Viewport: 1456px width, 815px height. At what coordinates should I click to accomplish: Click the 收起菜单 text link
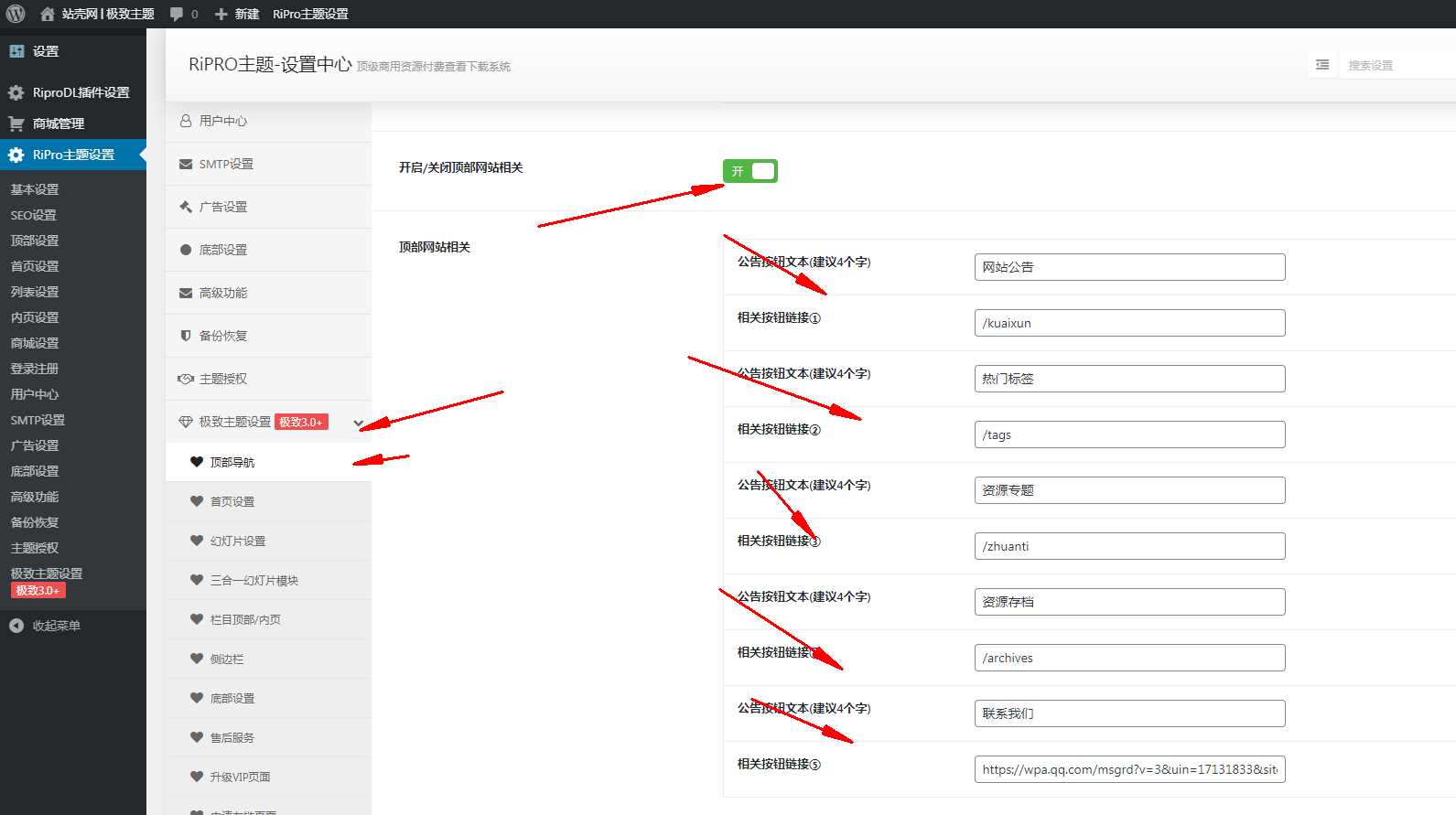(57, 626)
